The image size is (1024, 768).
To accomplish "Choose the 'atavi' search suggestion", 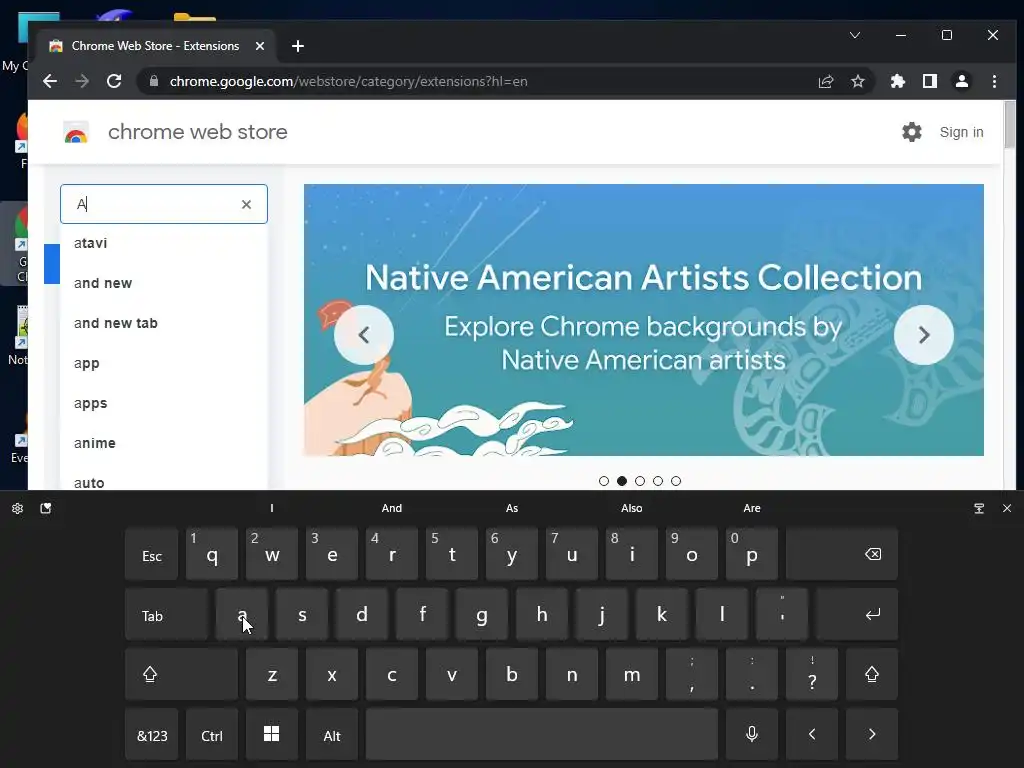I will (x=164, y=244).
